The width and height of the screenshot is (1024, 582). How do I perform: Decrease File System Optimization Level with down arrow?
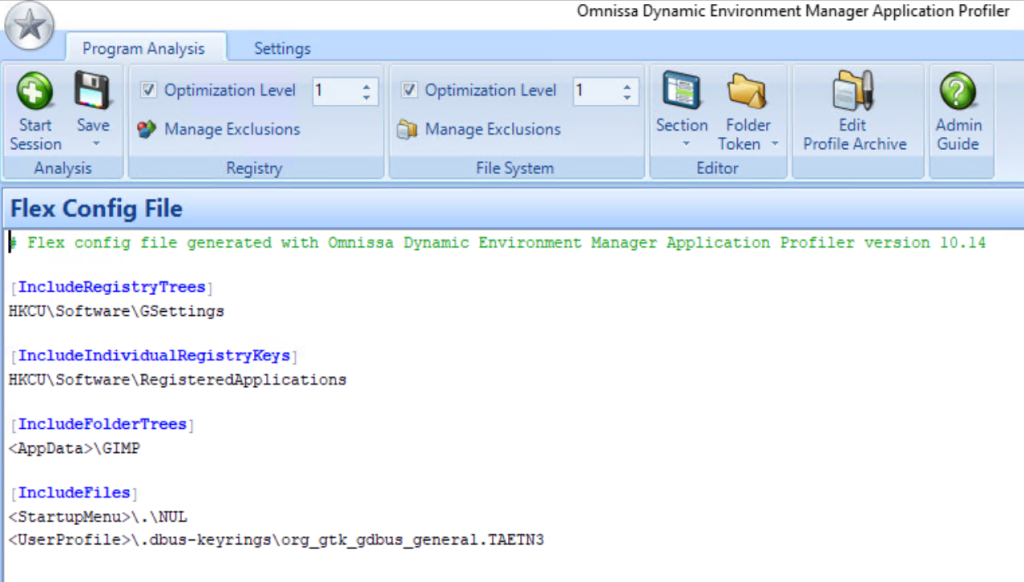627,97
